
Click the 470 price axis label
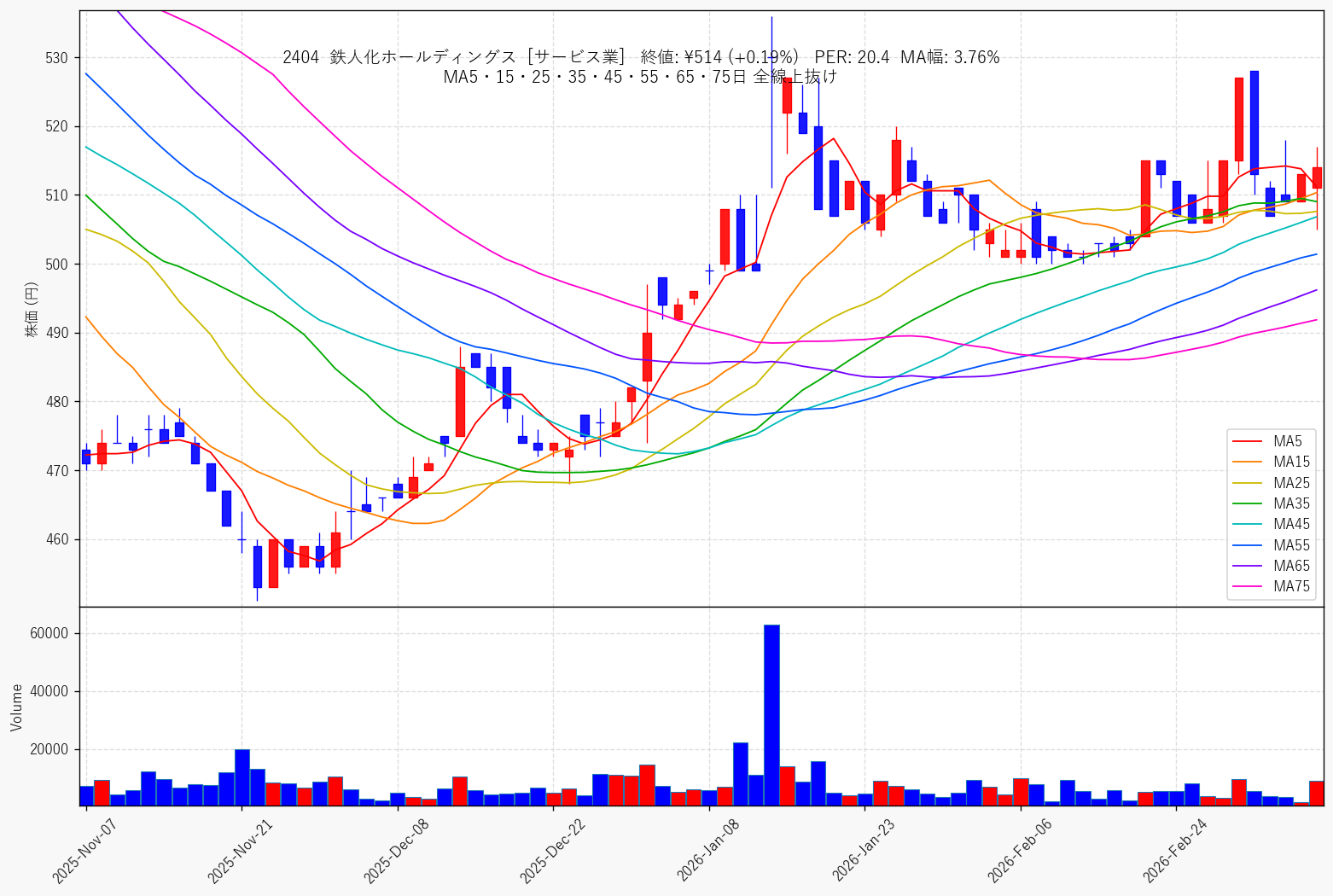pos(57,471)
